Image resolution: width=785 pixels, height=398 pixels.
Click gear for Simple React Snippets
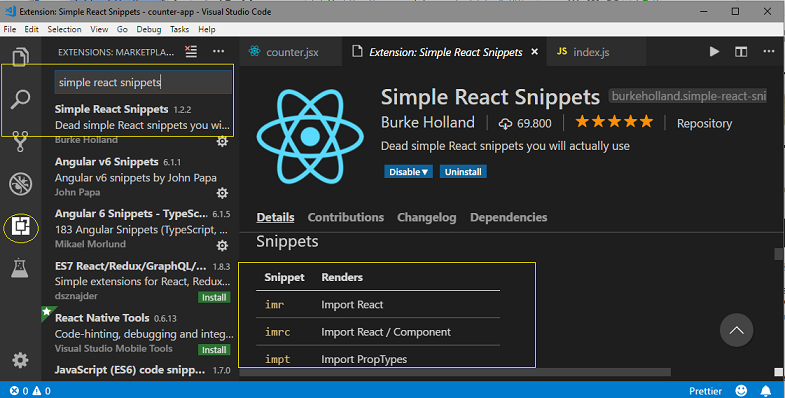pos(222,142)
